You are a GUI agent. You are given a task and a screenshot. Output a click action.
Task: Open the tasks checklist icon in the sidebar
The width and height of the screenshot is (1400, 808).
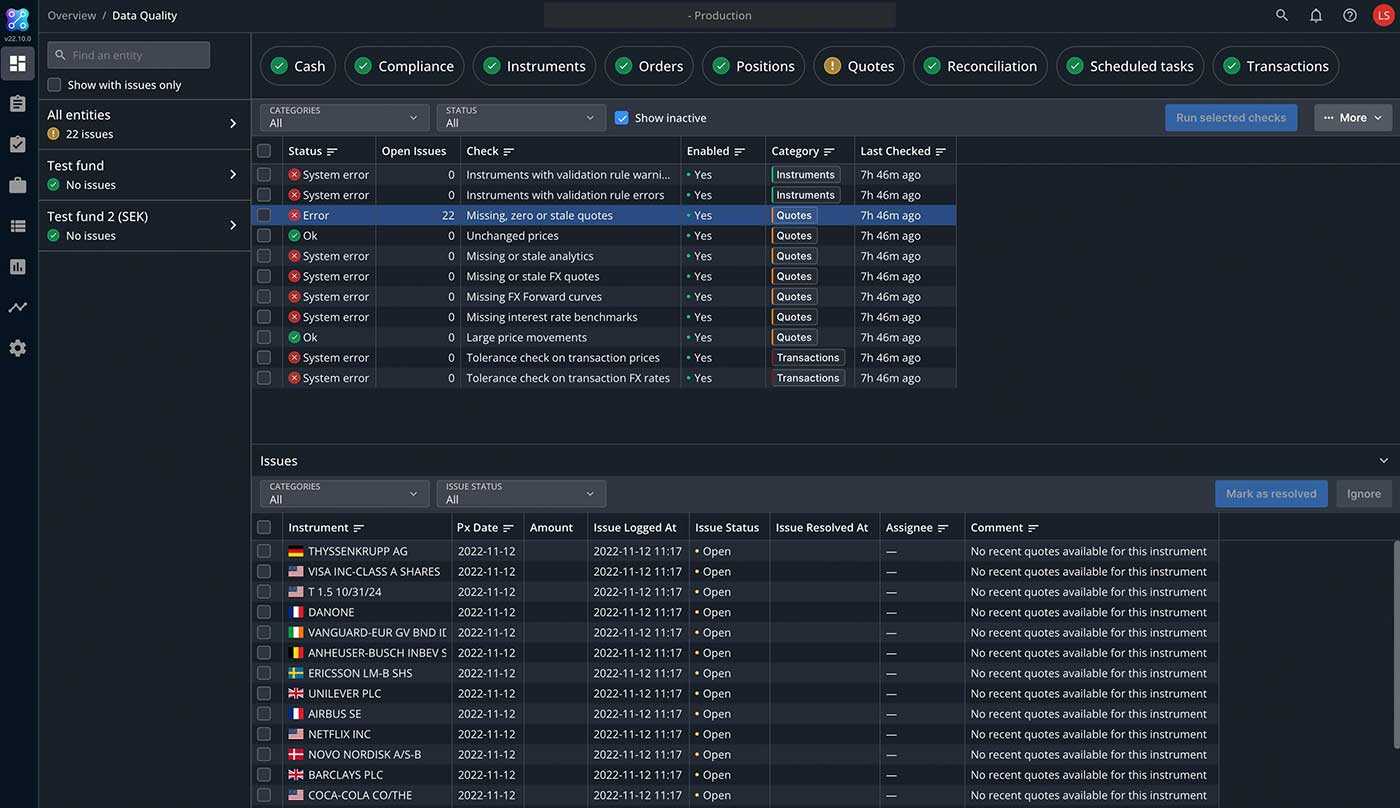17,142
